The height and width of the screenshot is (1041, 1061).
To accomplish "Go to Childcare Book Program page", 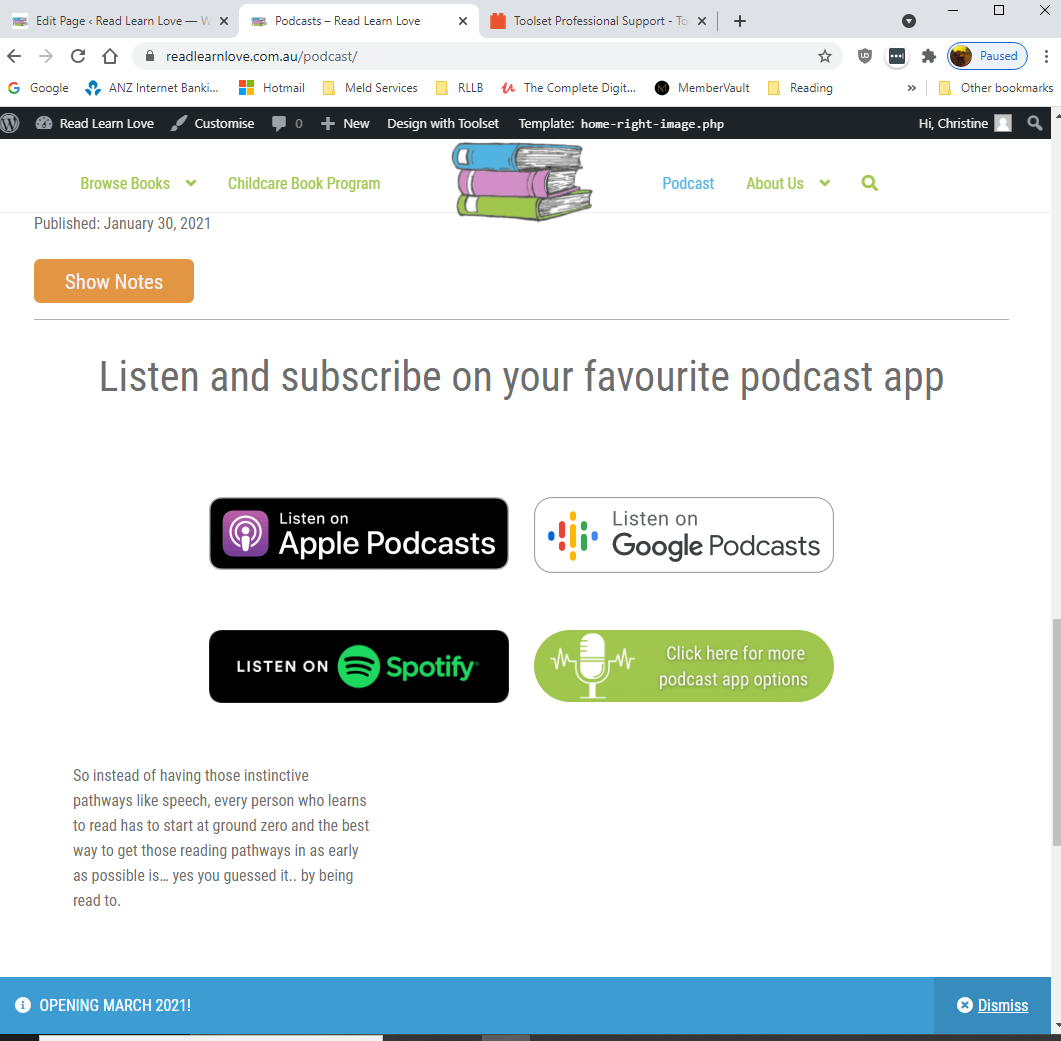I will (x=304, y=183).
